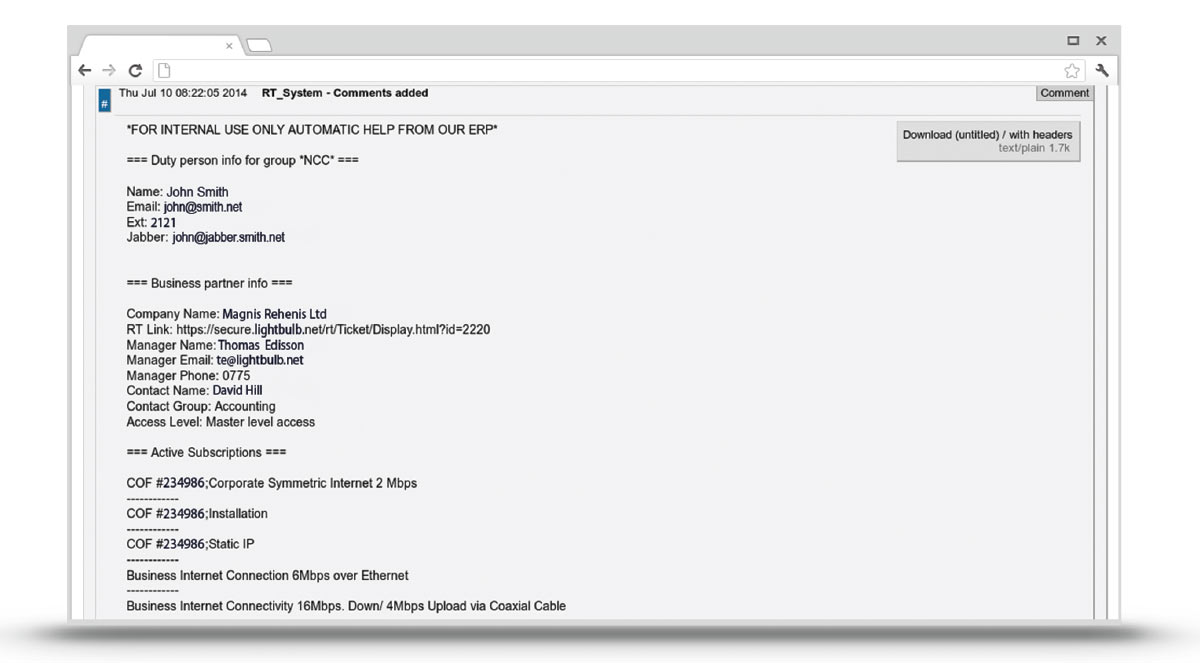Click the john@jabber.smith.net Jabber address
The height and width of the screenshot is (663, 1200).
pos(228,238)
